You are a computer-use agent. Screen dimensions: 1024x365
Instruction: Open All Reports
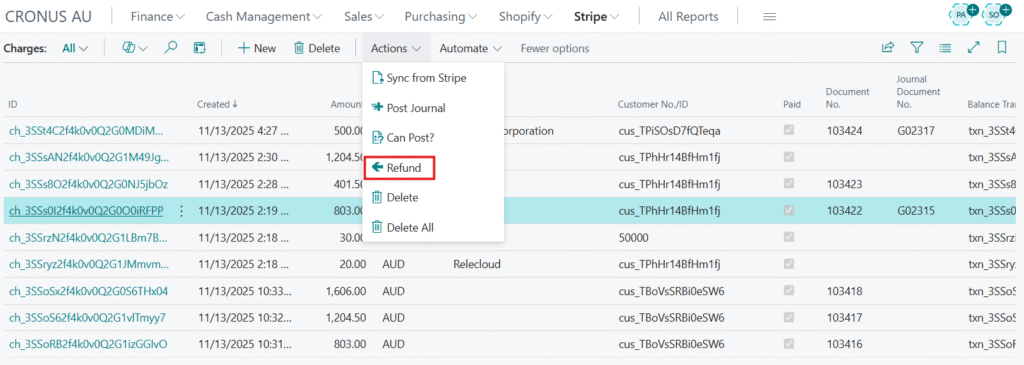click(688, 16)
